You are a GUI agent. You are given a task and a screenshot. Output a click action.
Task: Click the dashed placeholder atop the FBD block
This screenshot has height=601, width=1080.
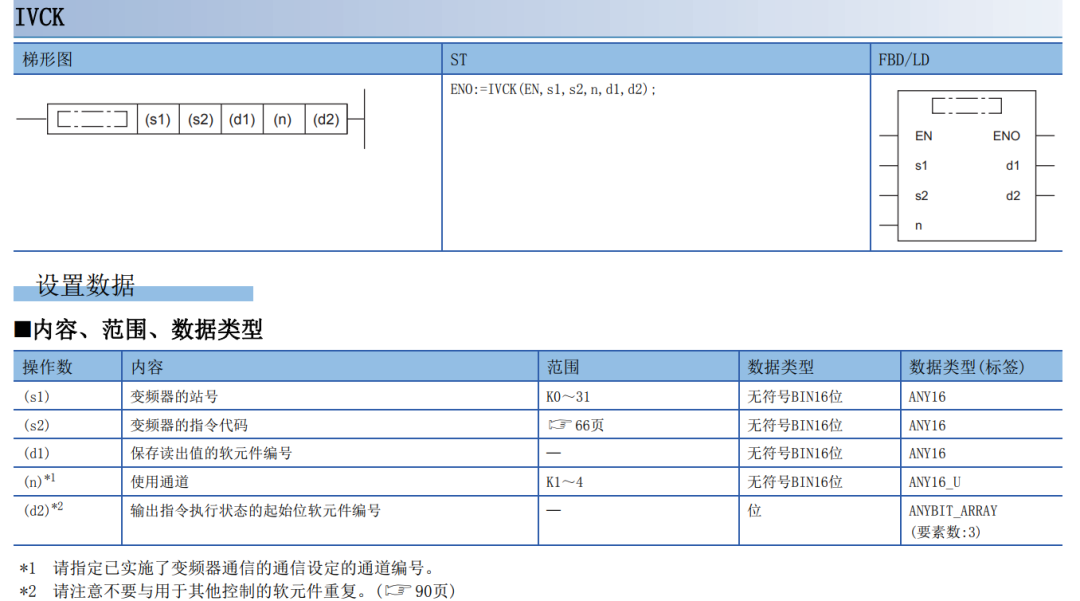click(966, 105)
